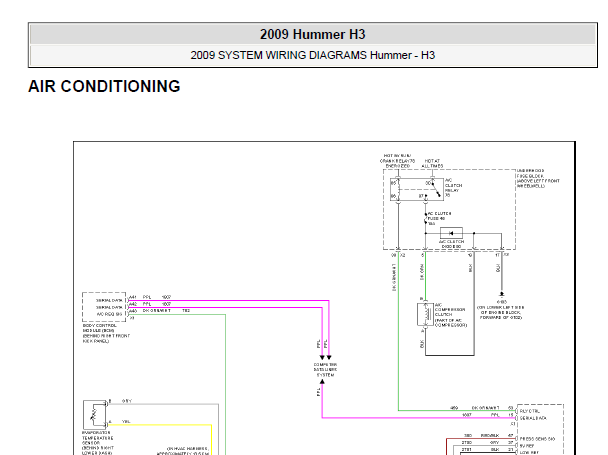Click the yellow wire from evaporator sensor
This screenshot has width=608, height=455.
tap(159, 425)
